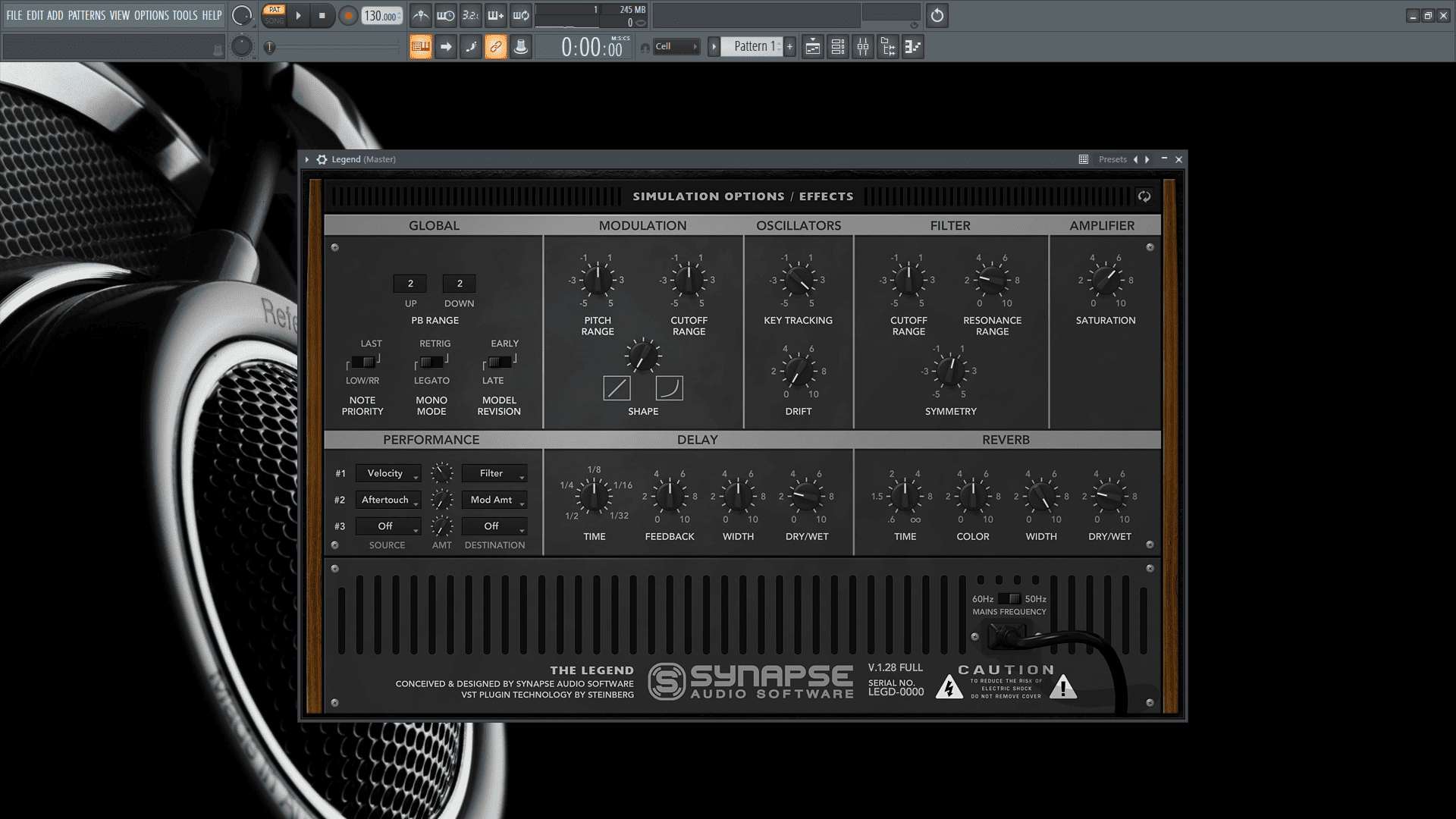Open the OPTIONS menu
The image size is (1456, 819).
[152, 15]
